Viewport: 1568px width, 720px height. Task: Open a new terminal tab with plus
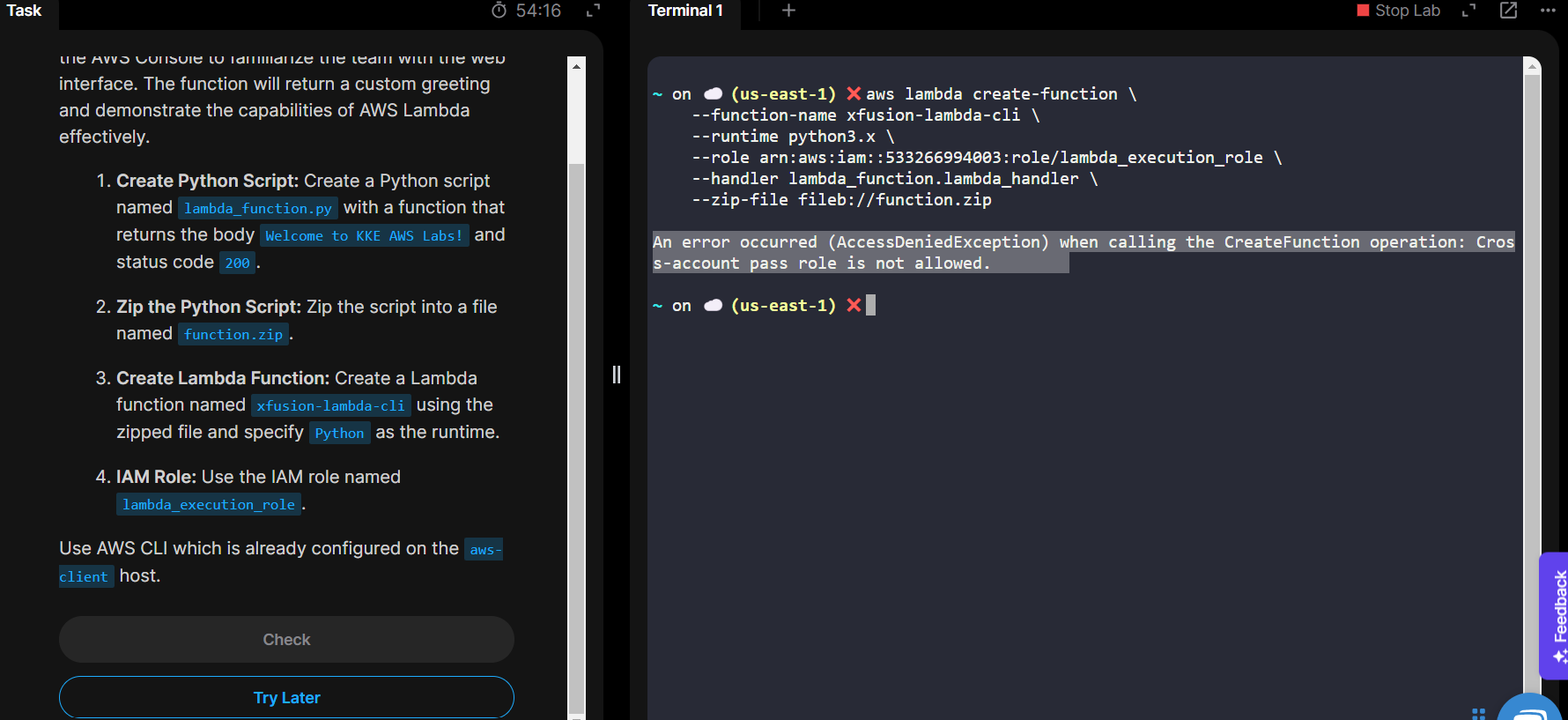click(788, 11)
